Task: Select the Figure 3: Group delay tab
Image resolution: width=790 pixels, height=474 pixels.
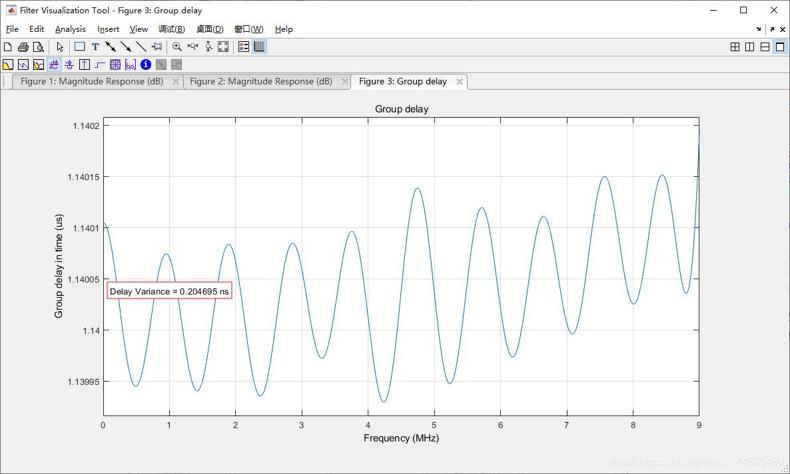Action: 403,81
